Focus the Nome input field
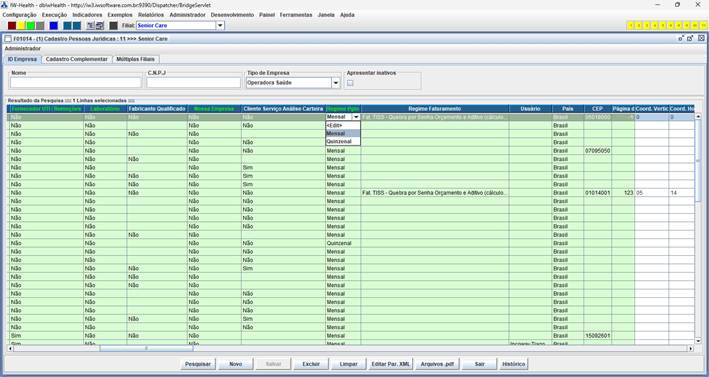 [76, 83]
